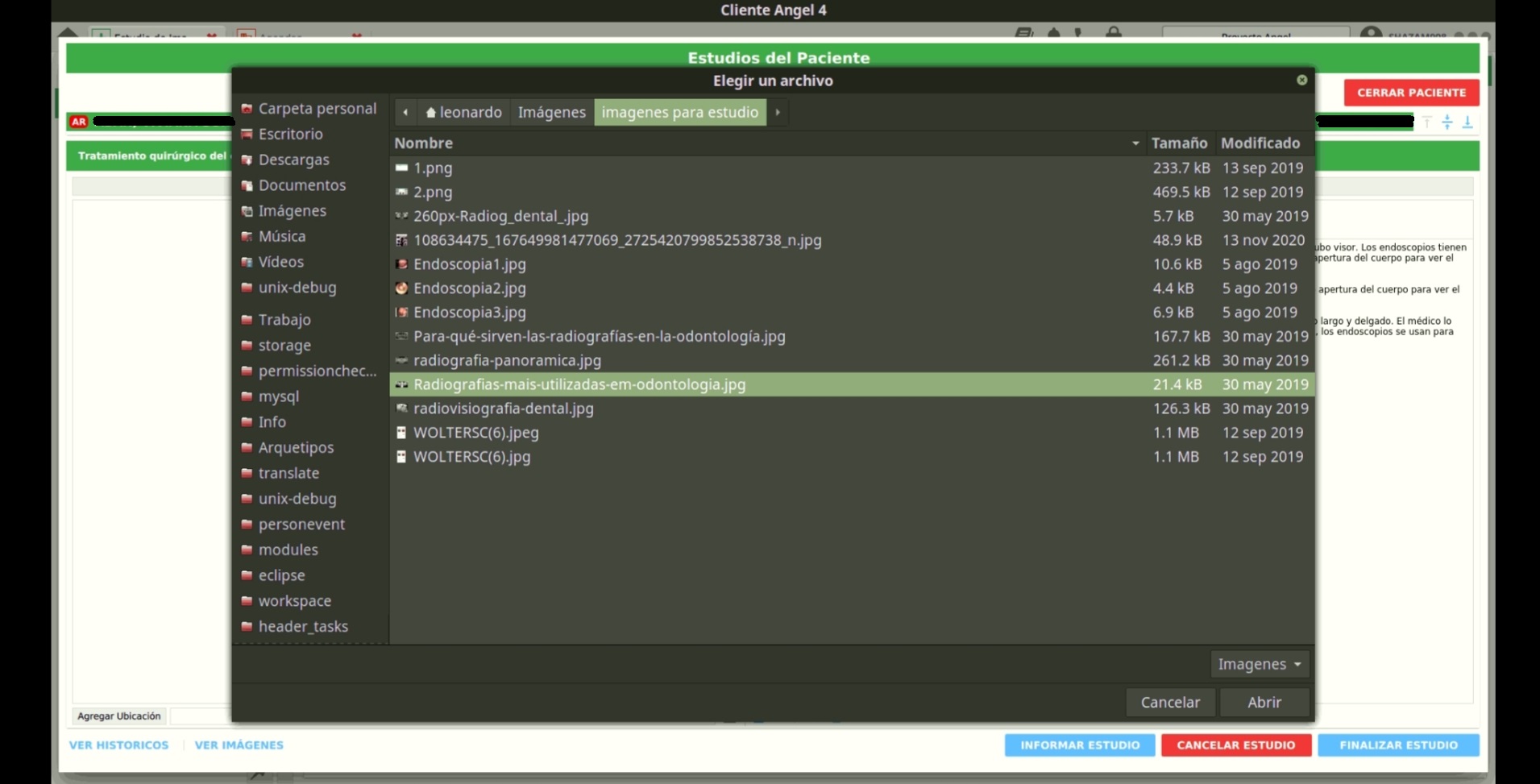
Task: Click imagenes para estudio path segment
Action: [680, 113]
